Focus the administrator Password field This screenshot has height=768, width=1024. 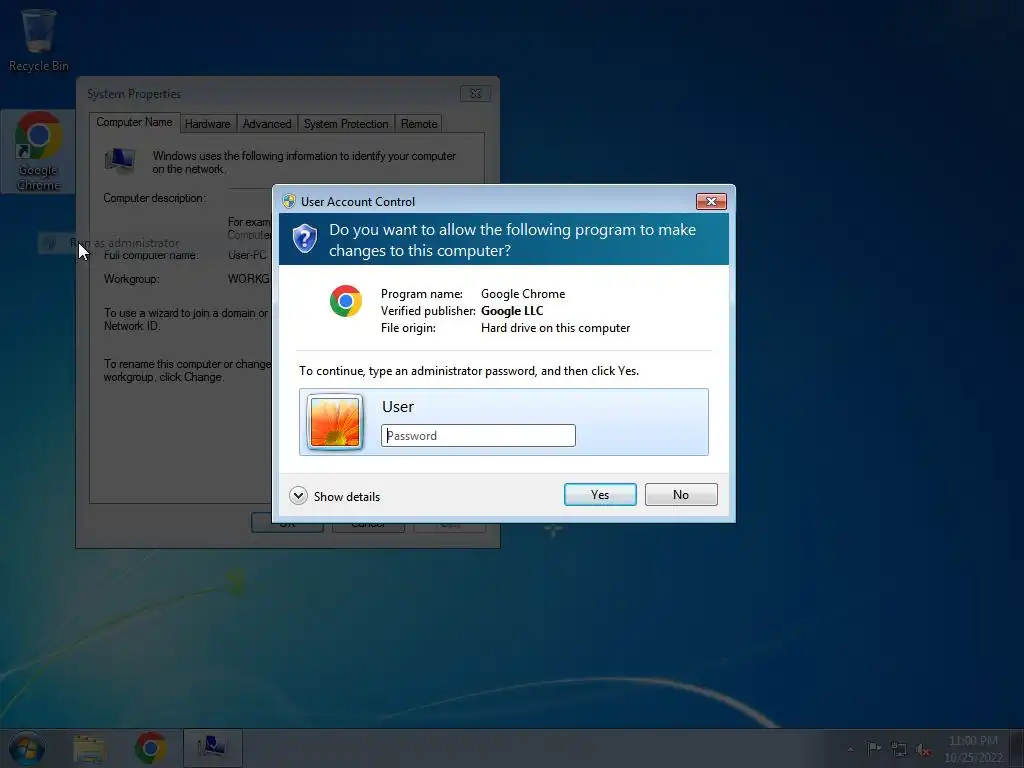(x=478, y=436)
